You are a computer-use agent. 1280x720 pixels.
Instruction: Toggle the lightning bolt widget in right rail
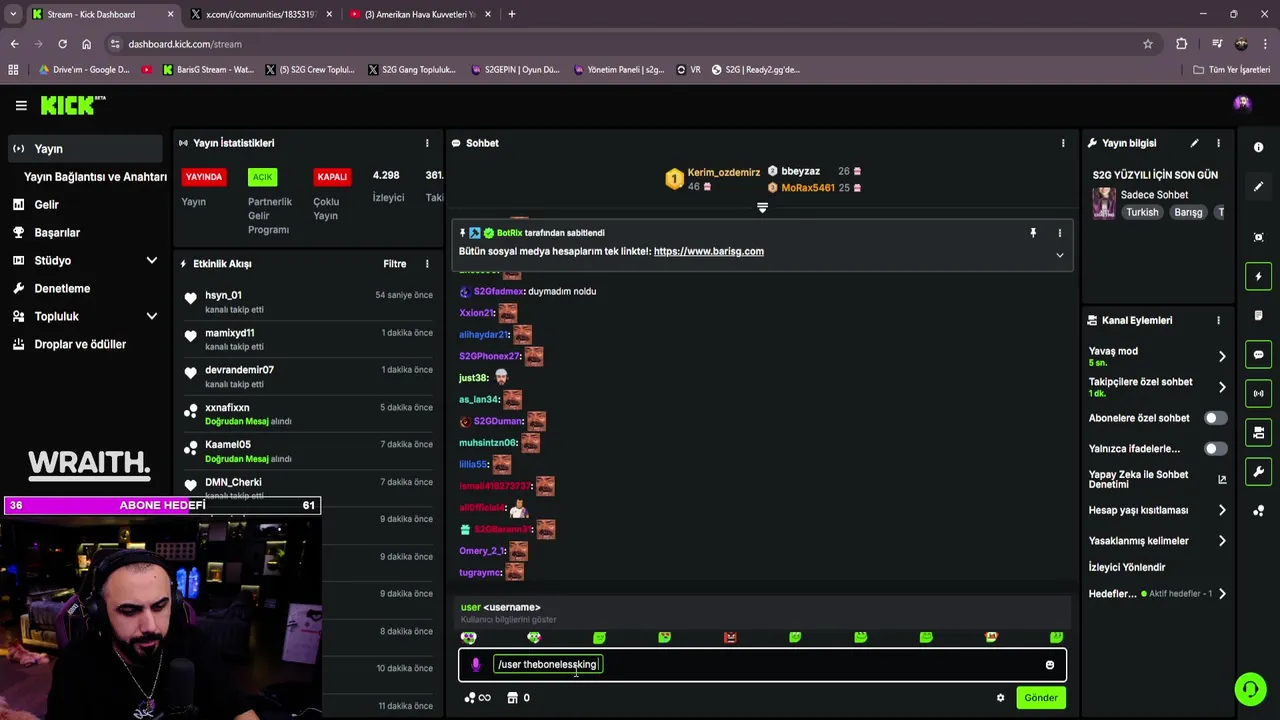(x=1258, y=276)
